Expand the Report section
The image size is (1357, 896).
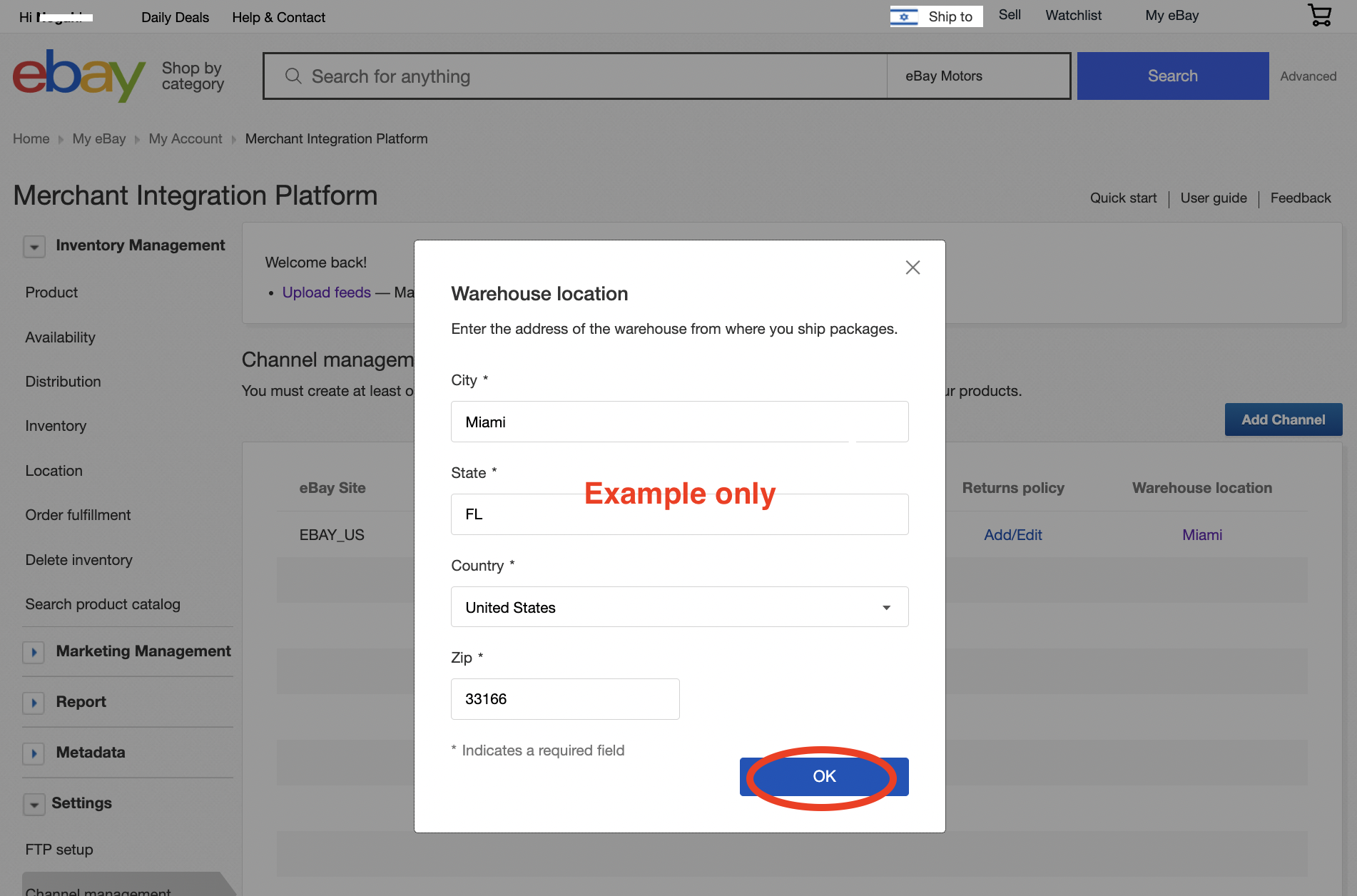(x=34, y=703)
